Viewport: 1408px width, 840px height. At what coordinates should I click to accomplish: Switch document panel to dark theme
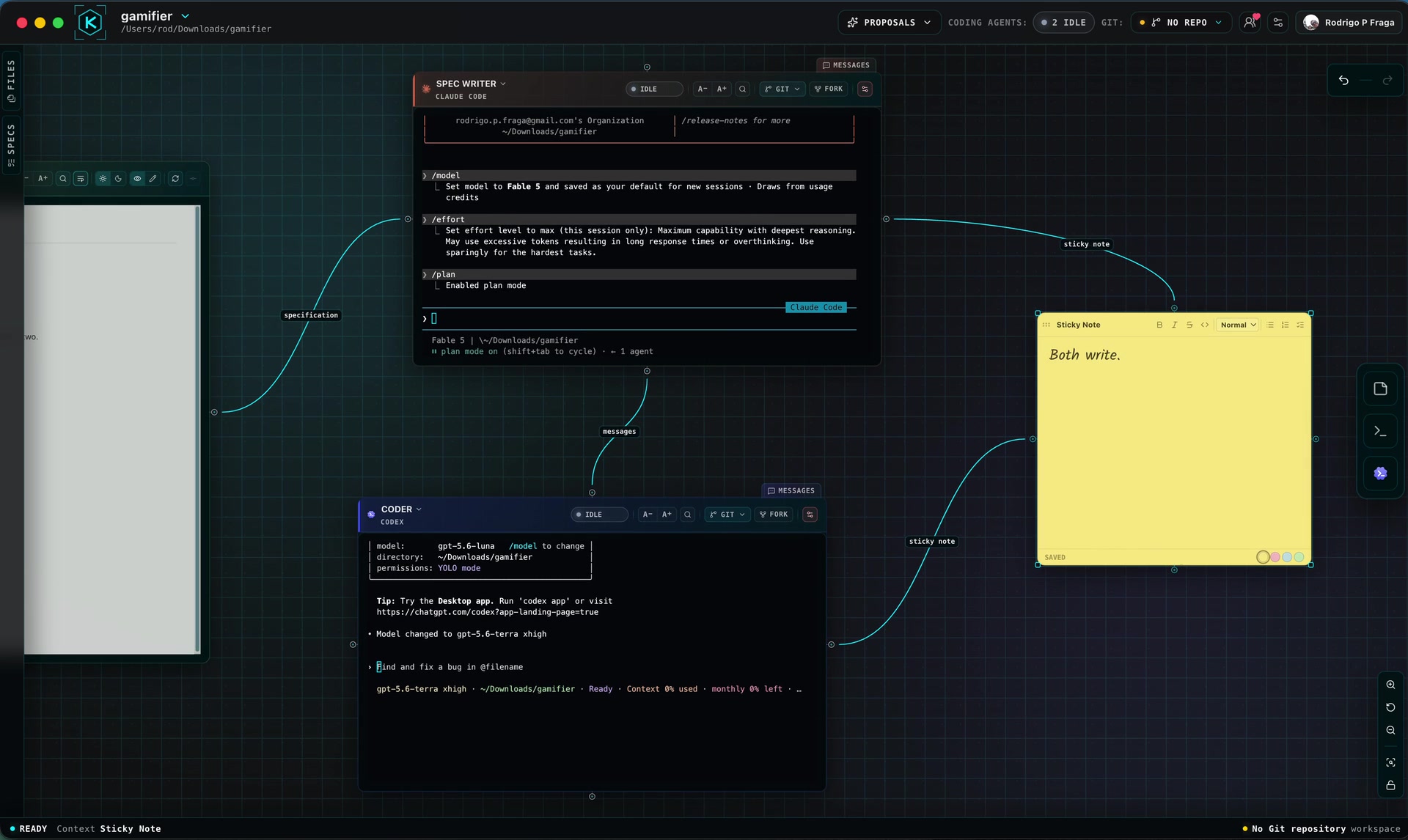click(x=118, y=178)
